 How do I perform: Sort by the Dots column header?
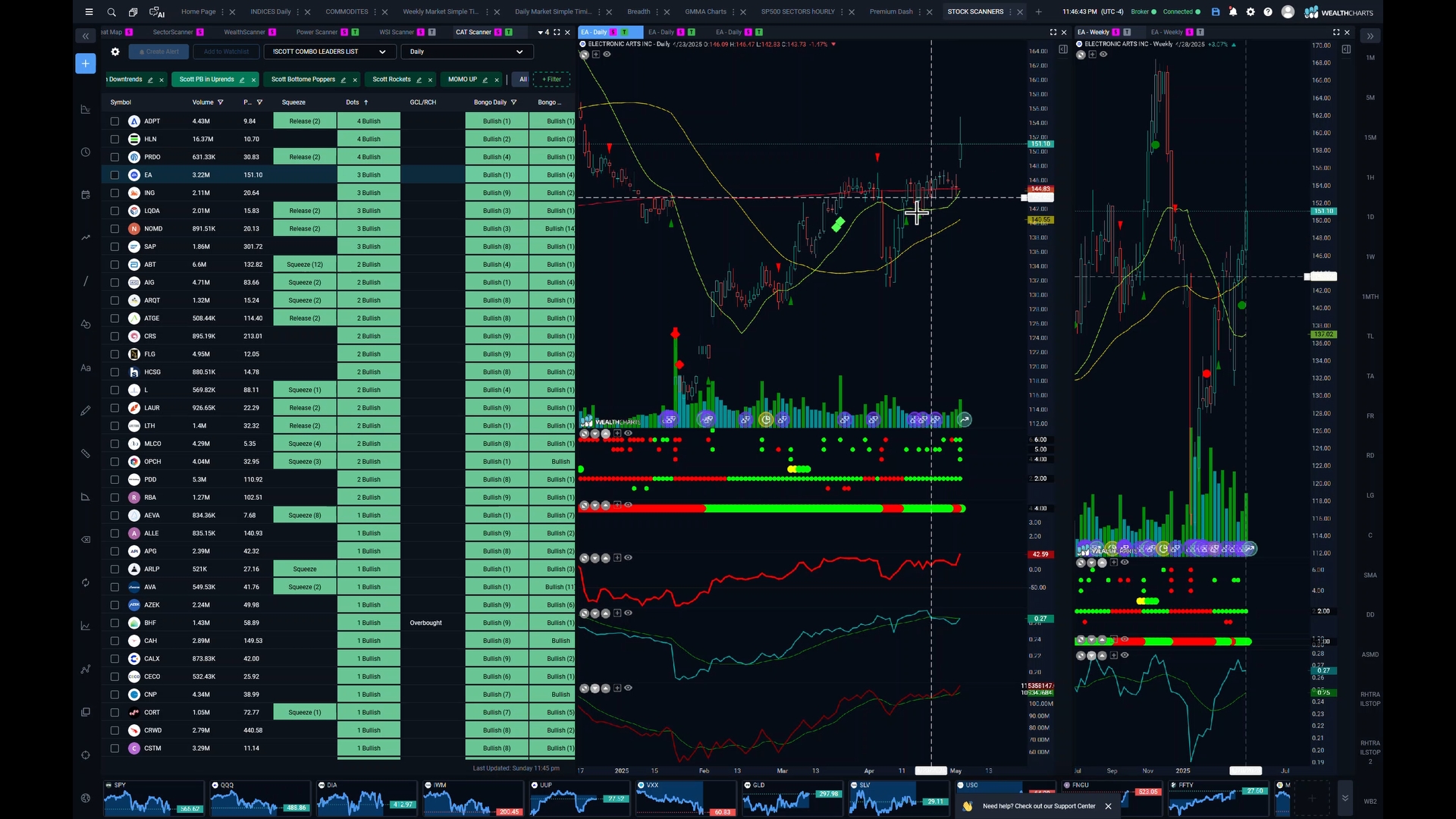coord(356,102)
